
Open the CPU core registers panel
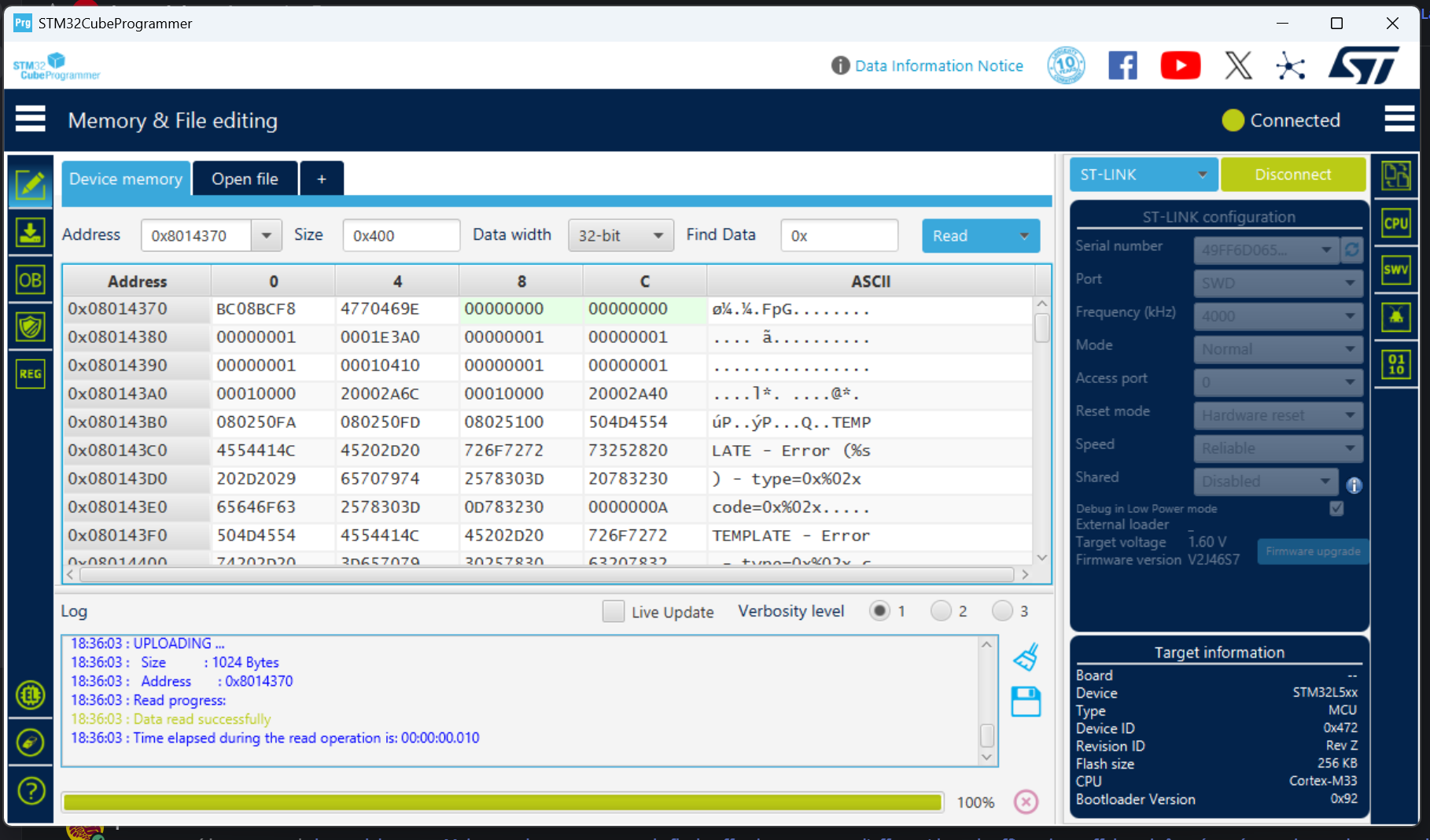tap(1396, 223)
